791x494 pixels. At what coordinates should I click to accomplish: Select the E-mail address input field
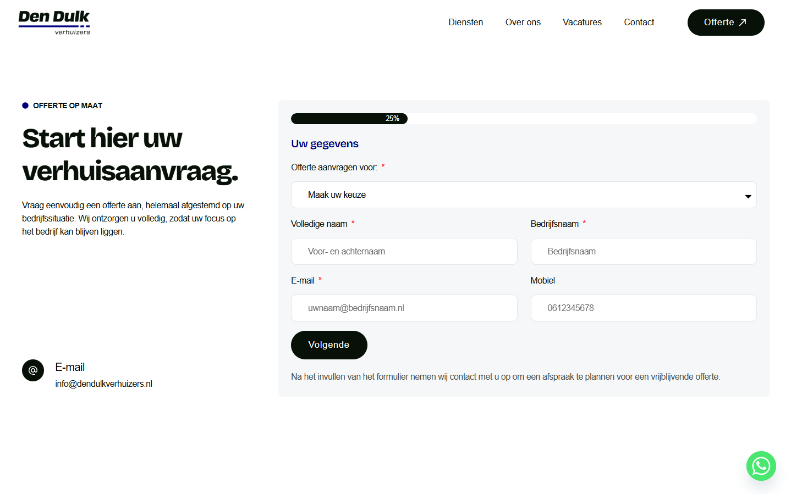pos(404,308)
